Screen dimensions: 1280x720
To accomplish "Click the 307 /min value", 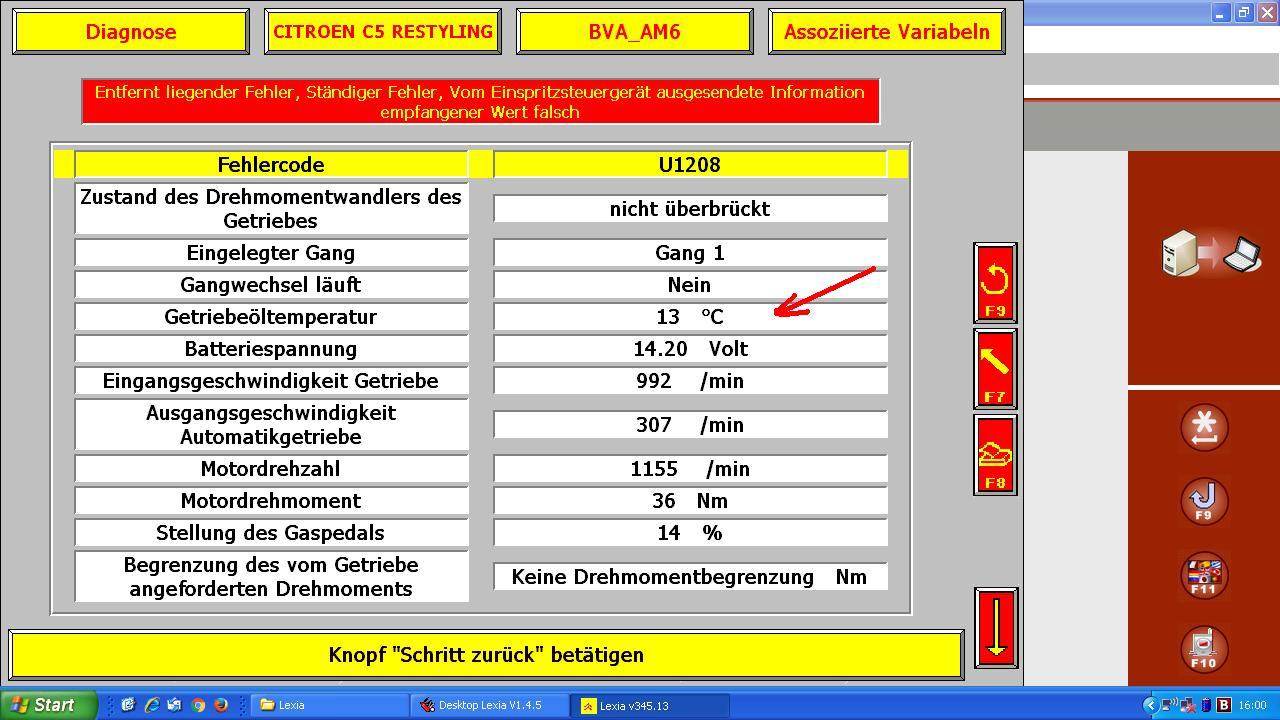I will pos(690,425).
